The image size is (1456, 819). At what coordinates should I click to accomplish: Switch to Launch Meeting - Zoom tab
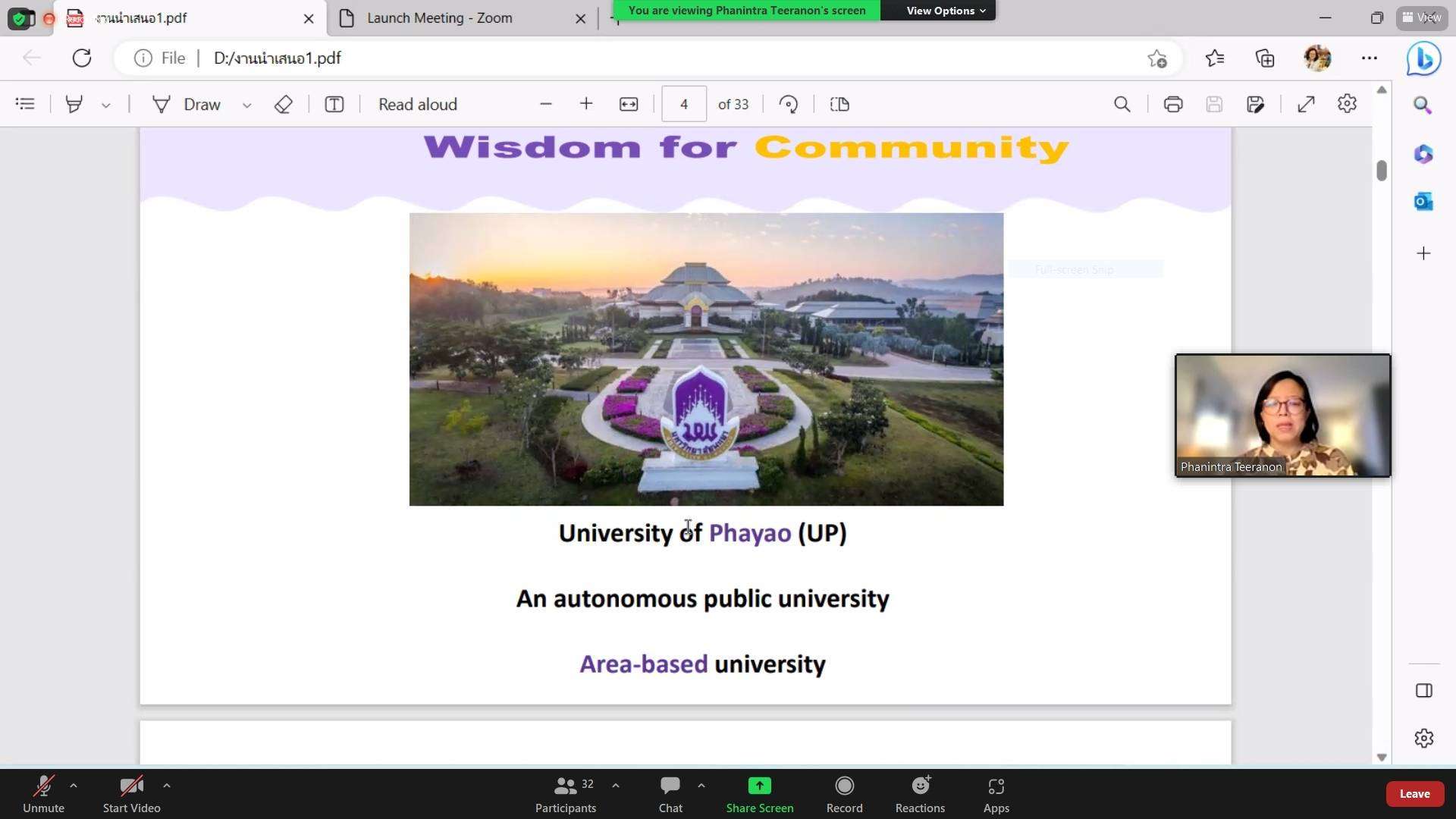click(x=439, y=18)
